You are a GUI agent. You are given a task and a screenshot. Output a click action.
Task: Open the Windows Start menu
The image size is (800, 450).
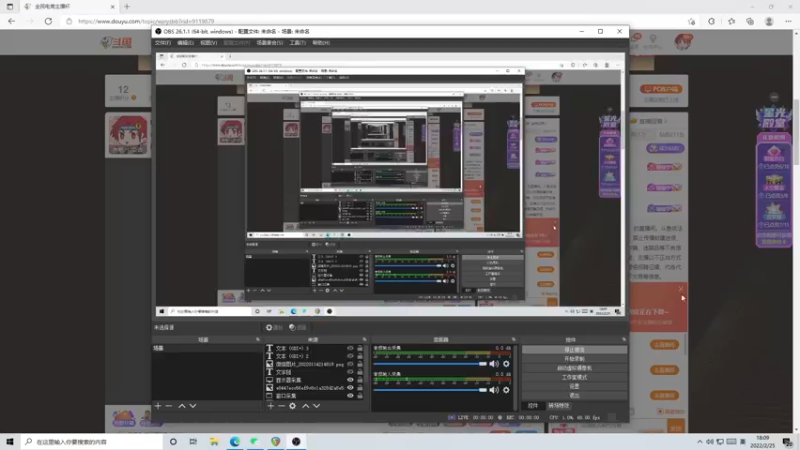[x=10, y=442]
